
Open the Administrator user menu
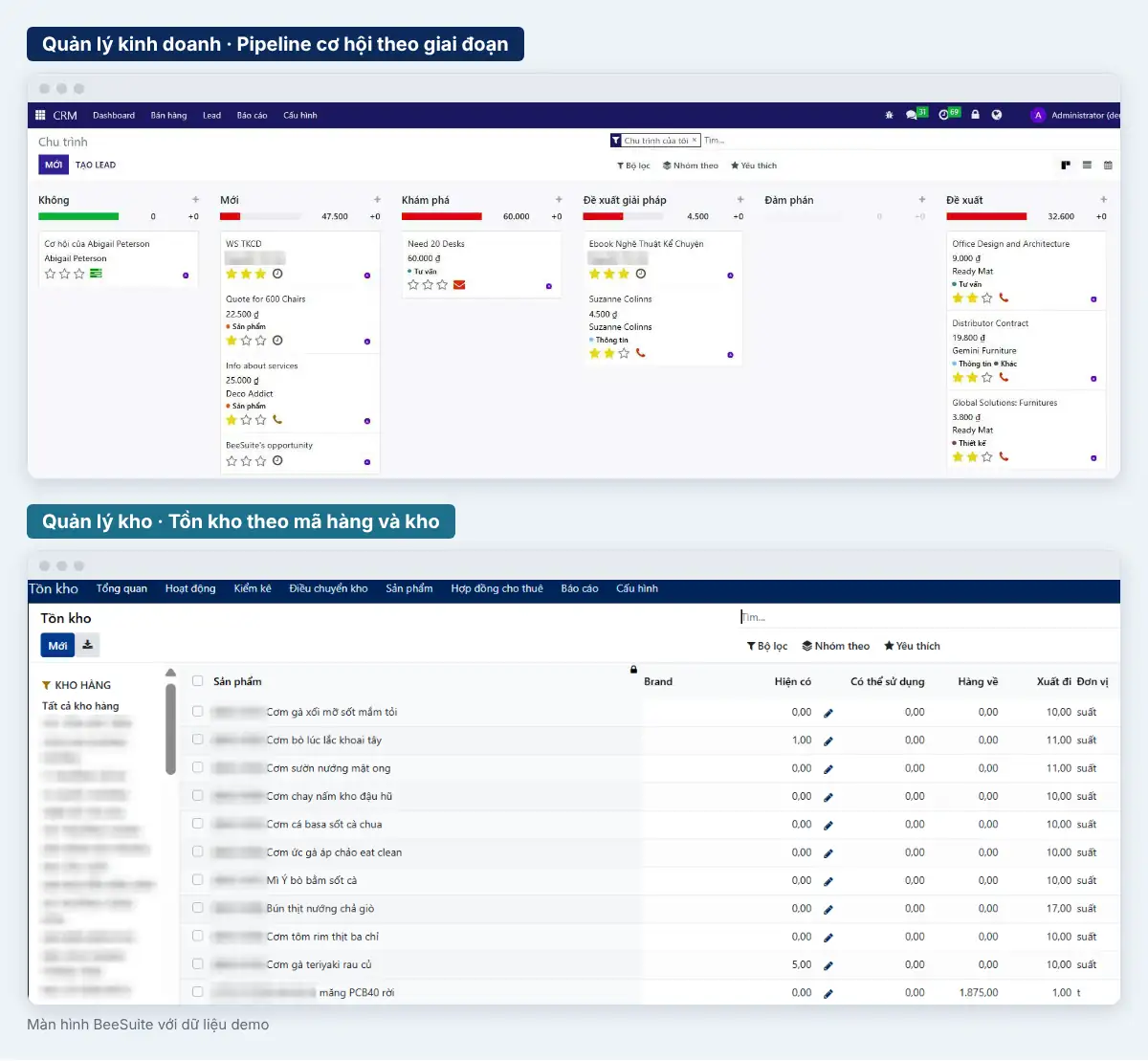[x=1076, y=115]
